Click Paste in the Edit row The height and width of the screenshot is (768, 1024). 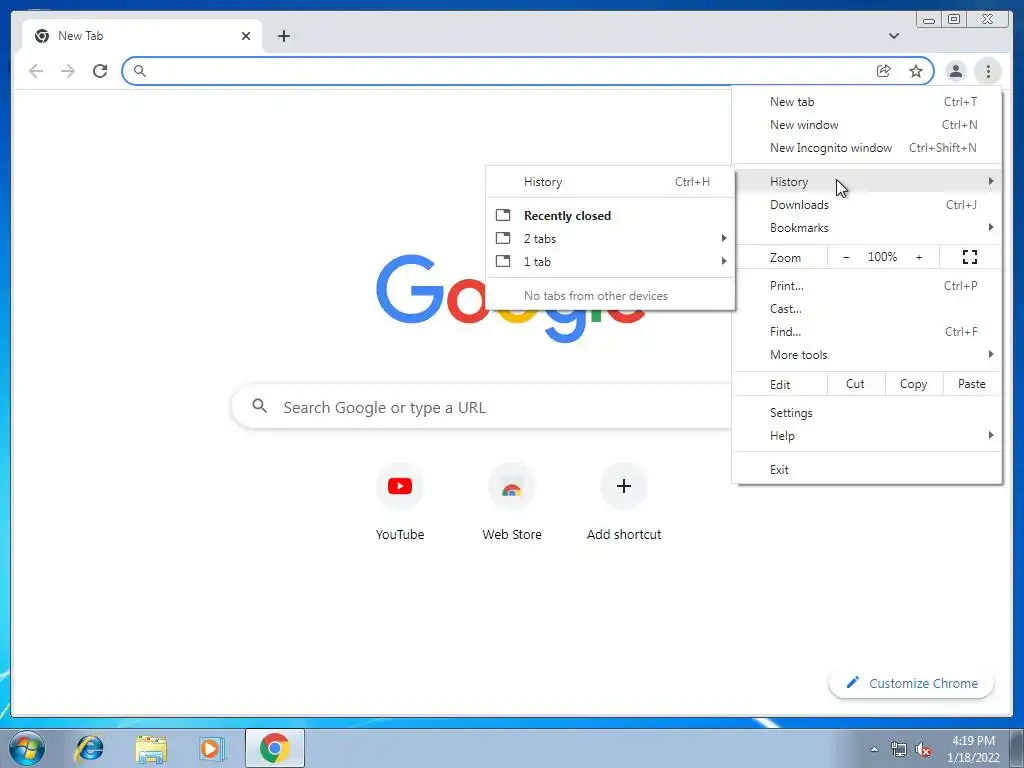point(972,384)
